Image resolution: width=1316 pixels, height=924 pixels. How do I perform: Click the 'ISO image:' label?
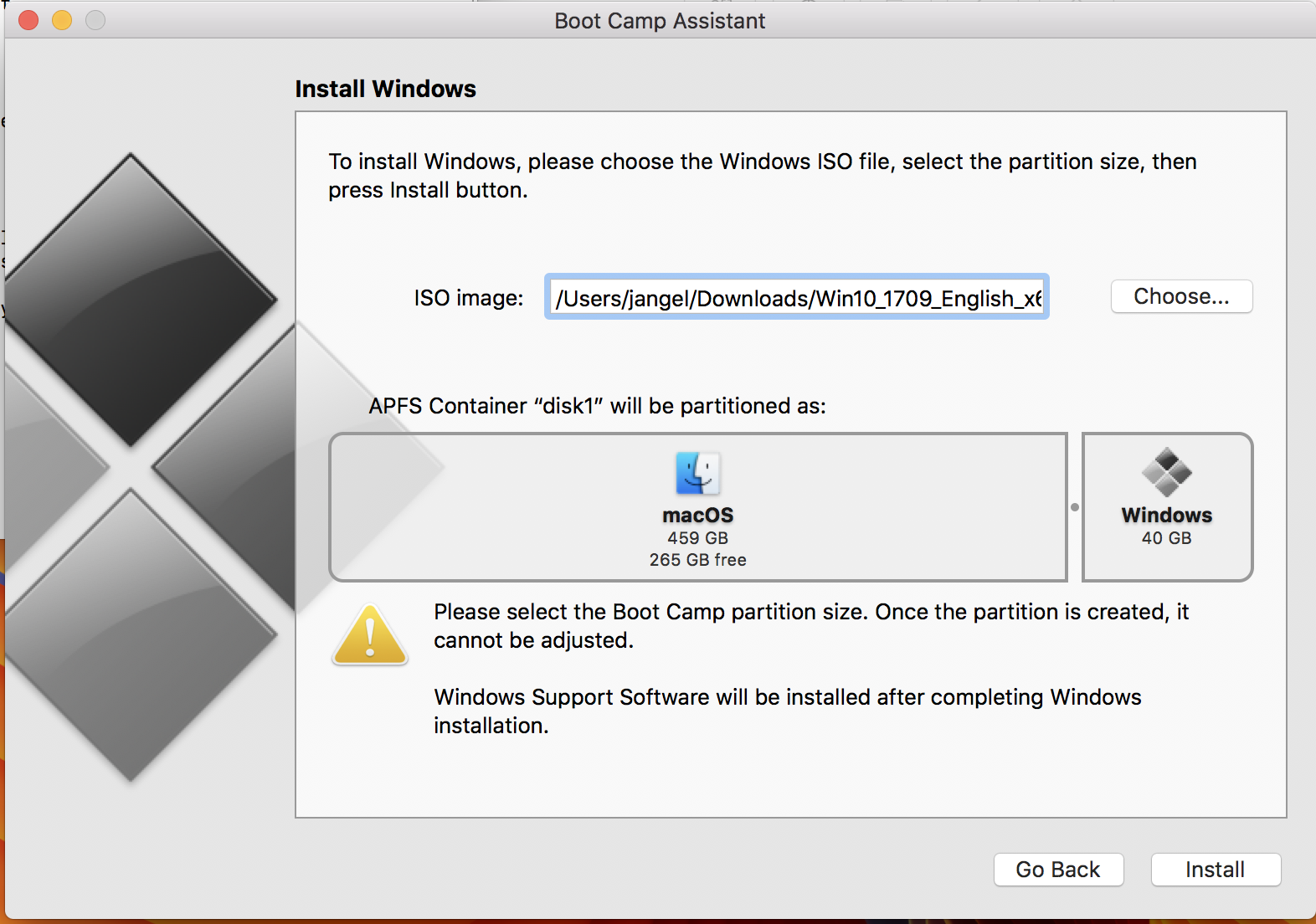point(469,298)
